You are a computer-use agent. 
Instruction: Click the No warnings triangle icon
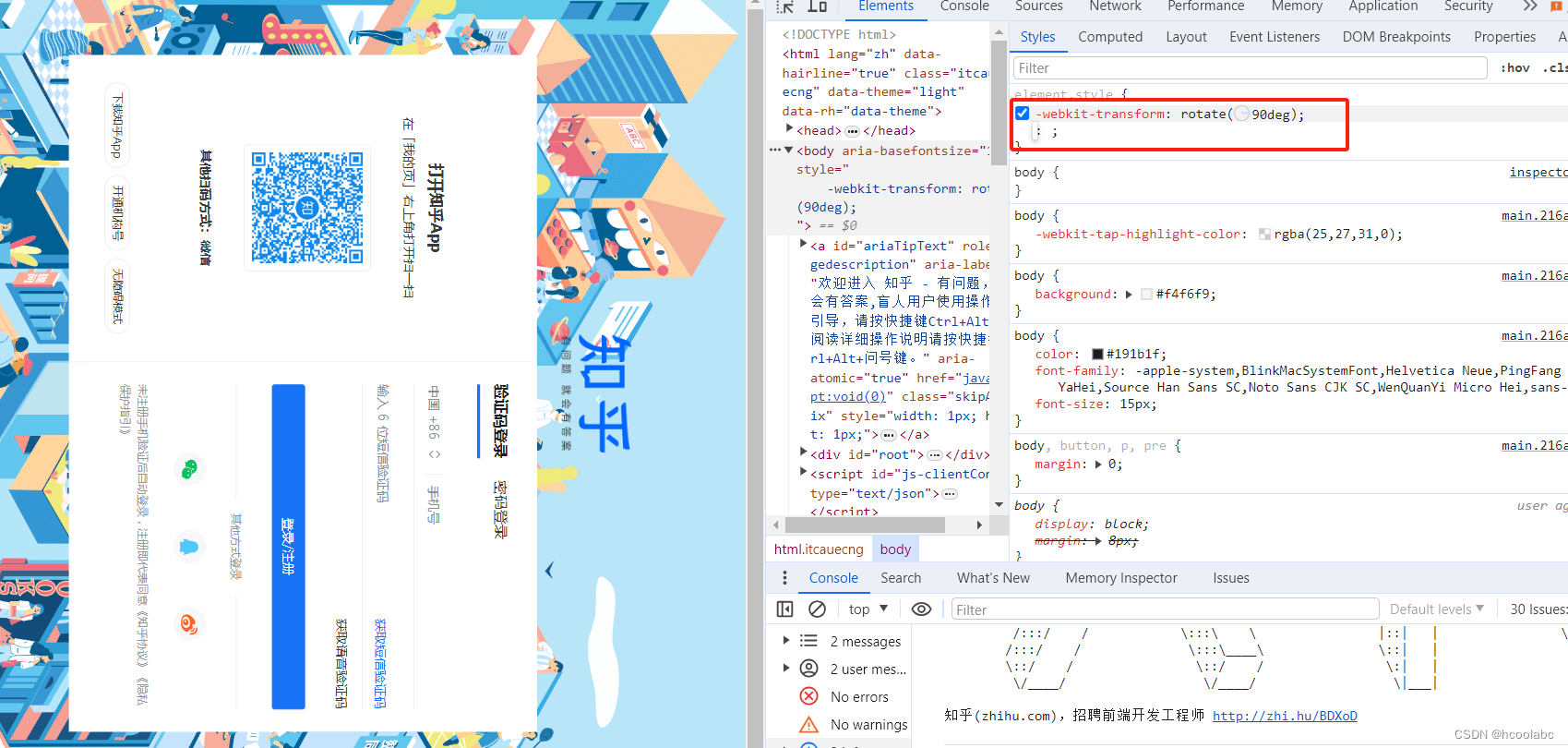click(808, 724)
